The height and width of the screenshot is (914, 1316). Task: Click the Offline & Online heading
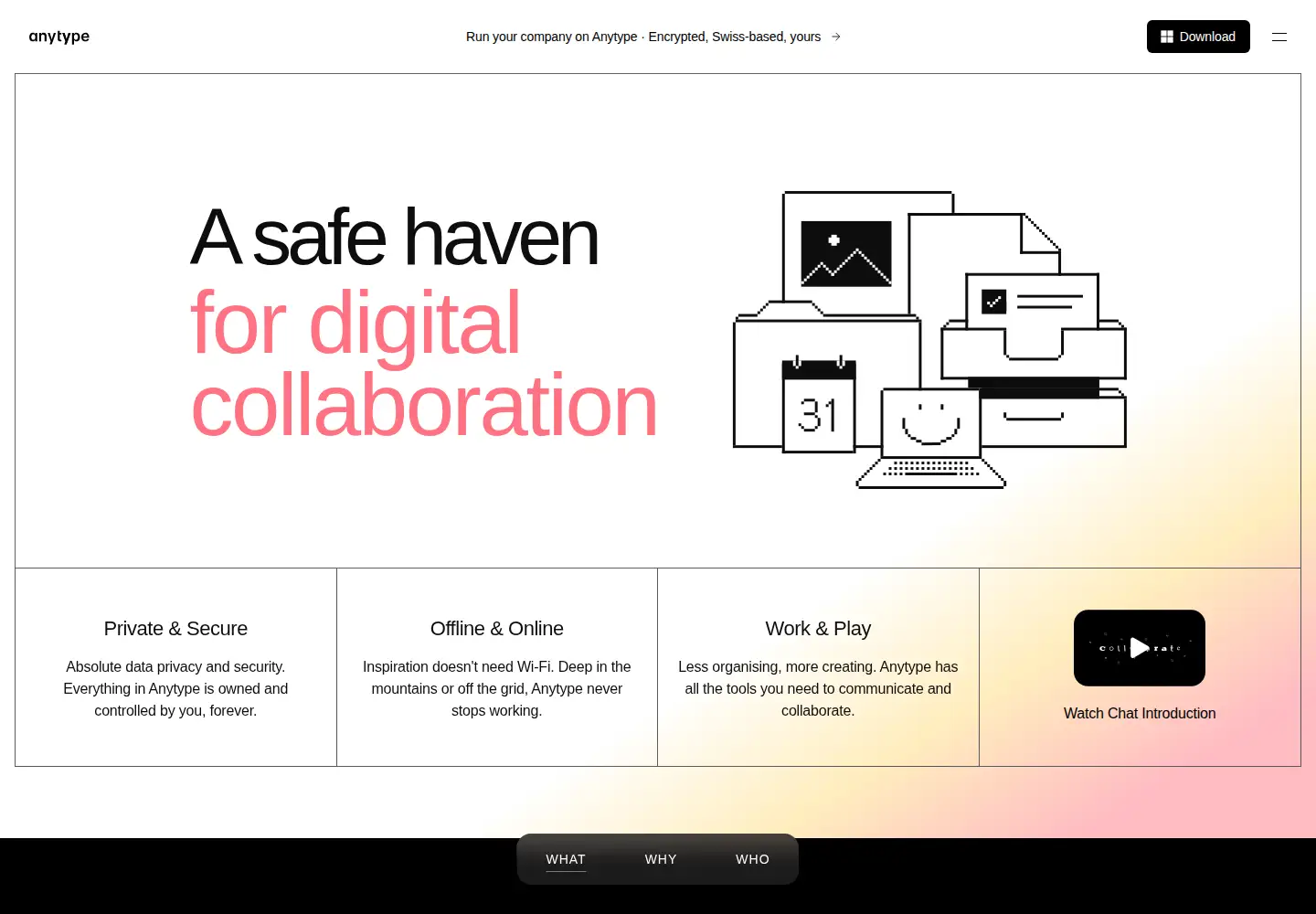[497, 629]
